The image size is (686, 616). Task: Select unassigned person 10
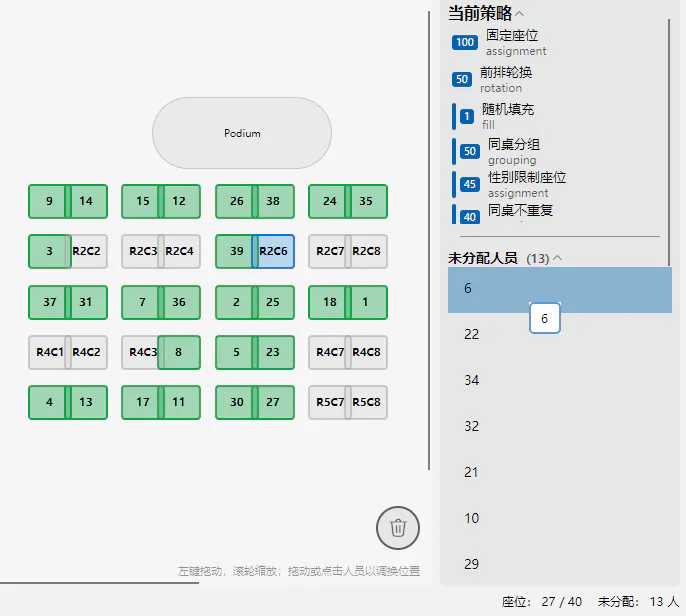click(x=560, y=518)
